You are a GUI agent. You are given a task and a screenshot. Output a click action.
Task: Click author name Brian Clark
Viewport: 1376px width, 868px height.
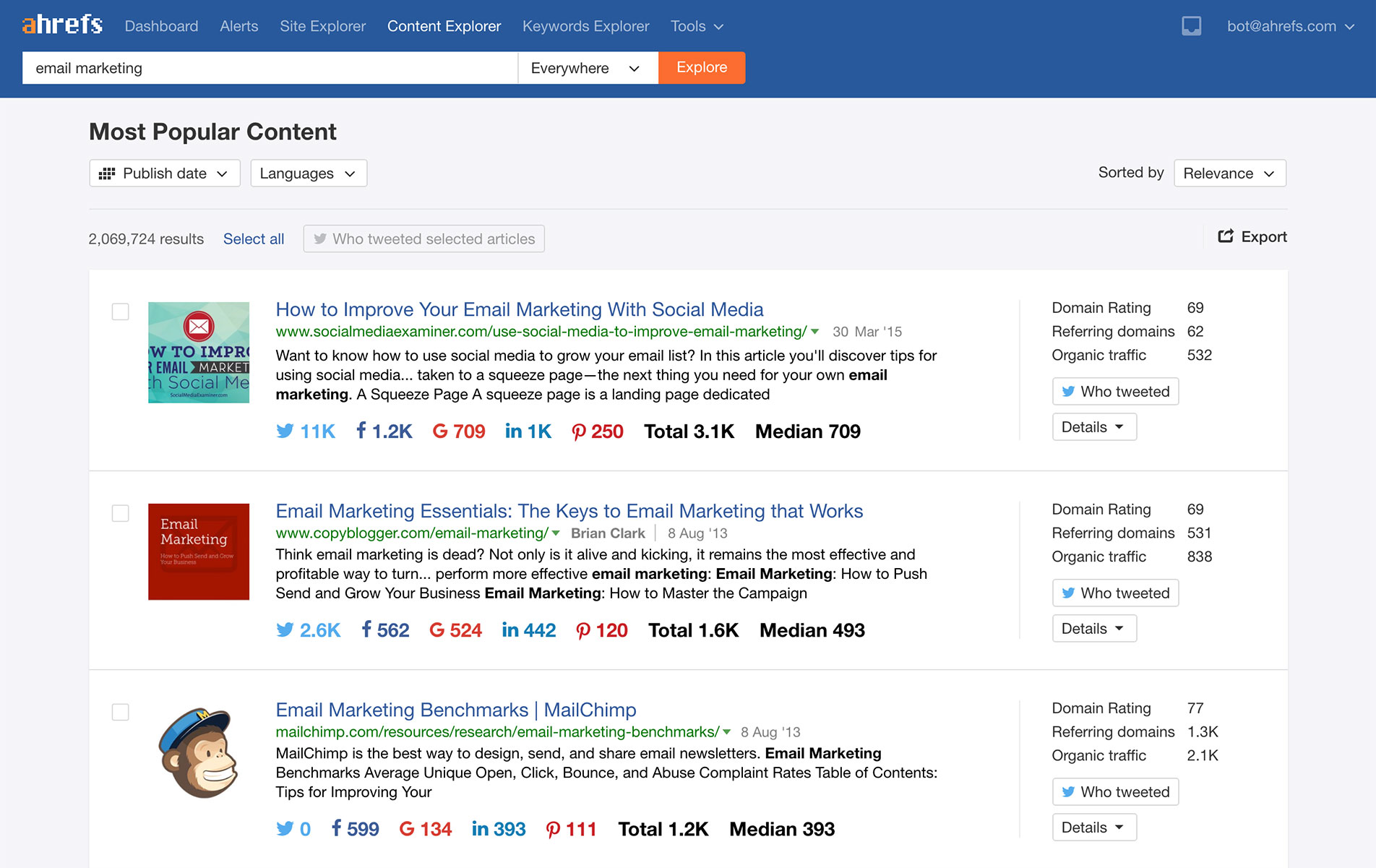[x=608, y=533]
